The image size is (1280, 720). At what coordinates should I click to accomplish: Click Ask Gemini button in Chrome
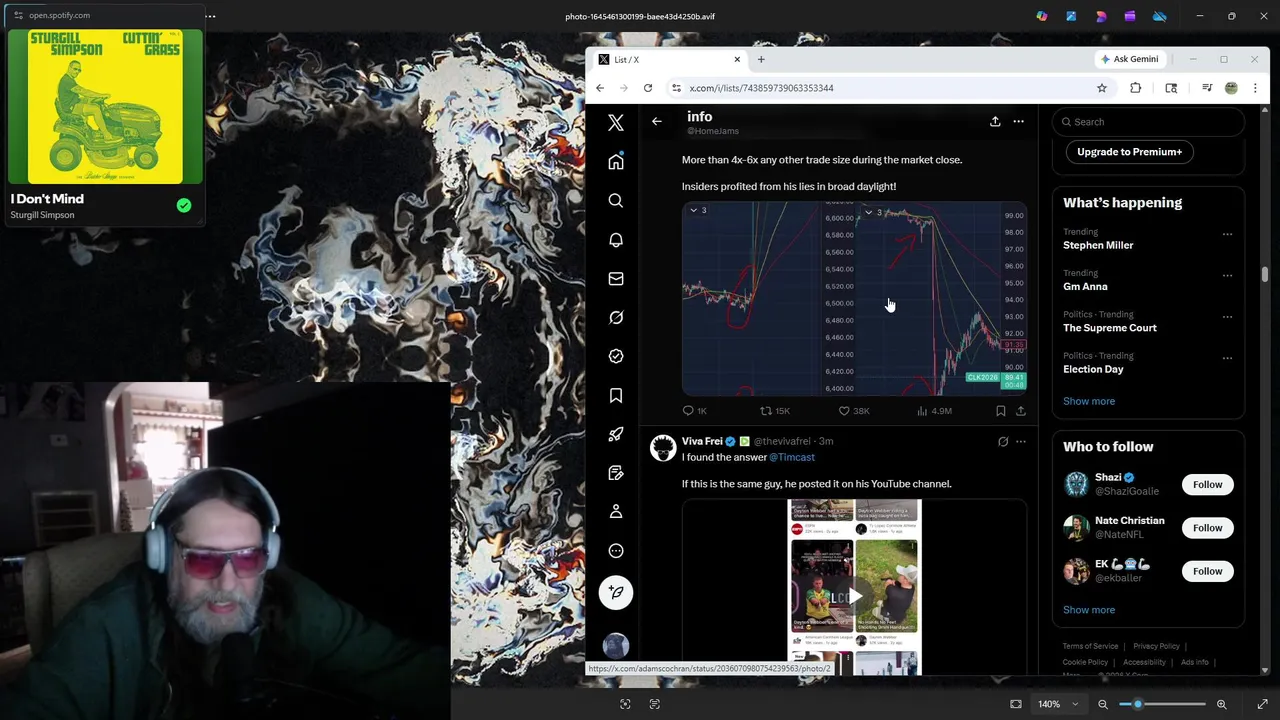point(1129,59)
